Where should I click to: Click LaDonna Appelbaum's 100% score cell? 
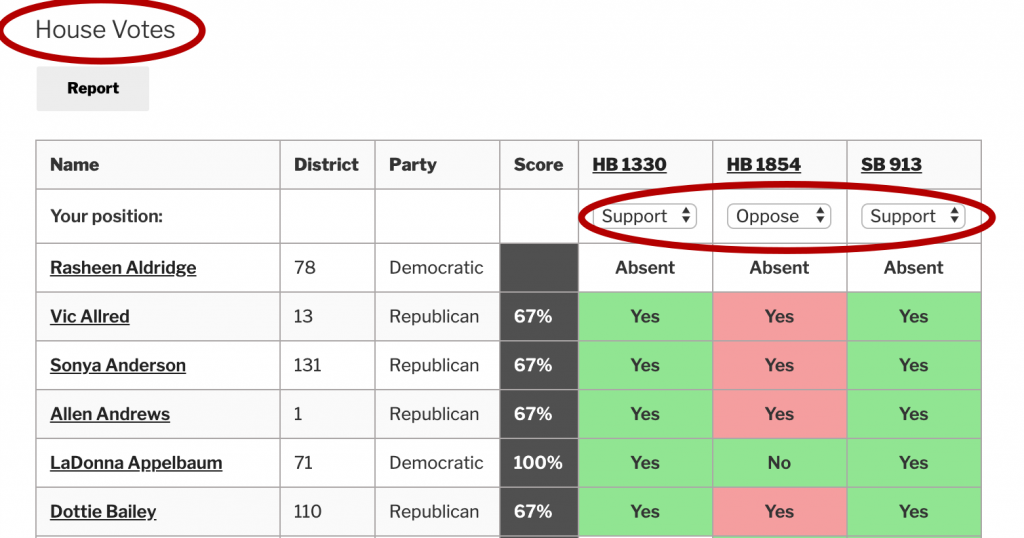click(539, 463)
